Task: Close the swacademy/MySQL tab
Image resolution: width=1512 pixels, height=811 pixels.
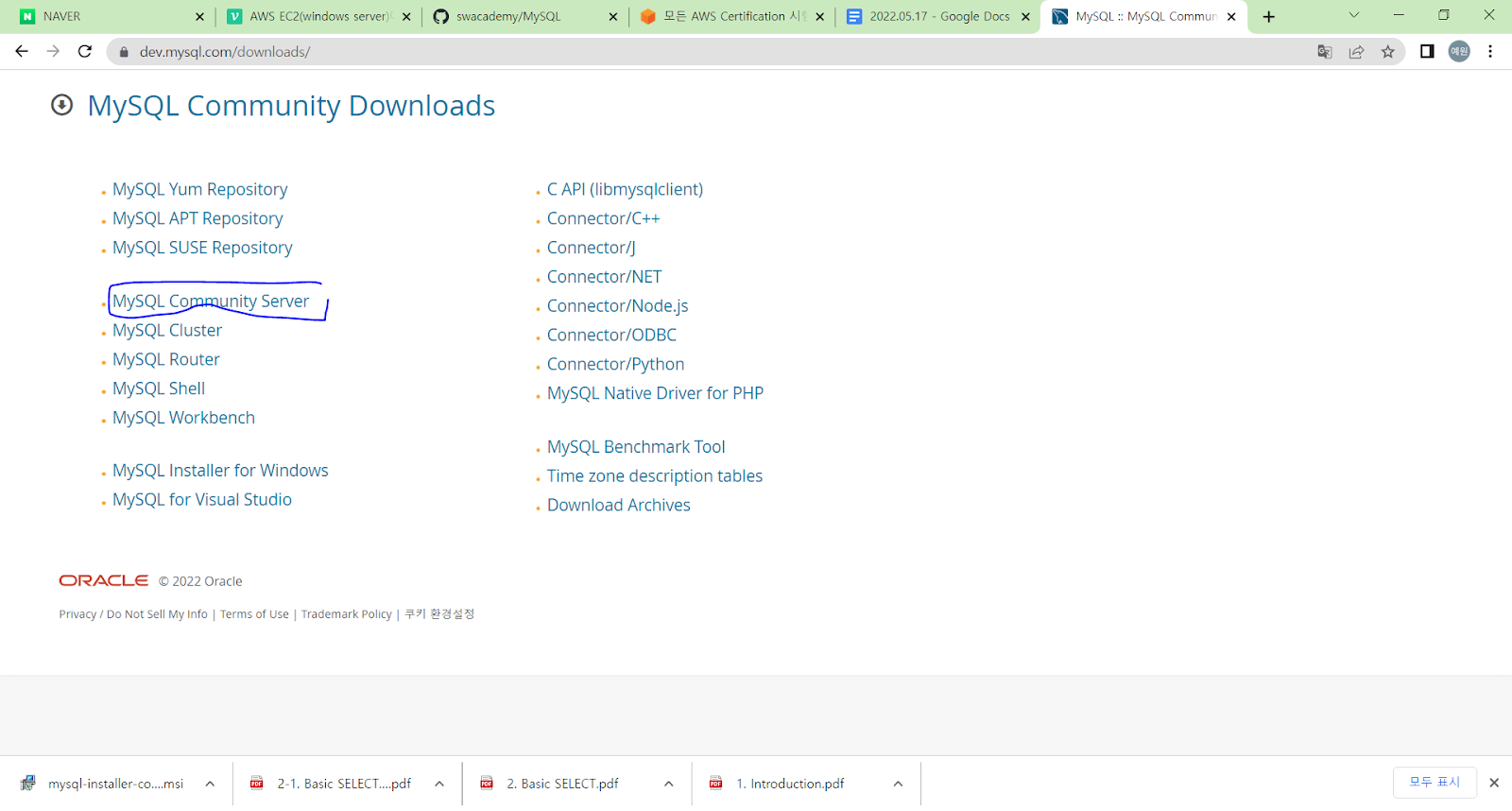Action: (x=612, y=16)
